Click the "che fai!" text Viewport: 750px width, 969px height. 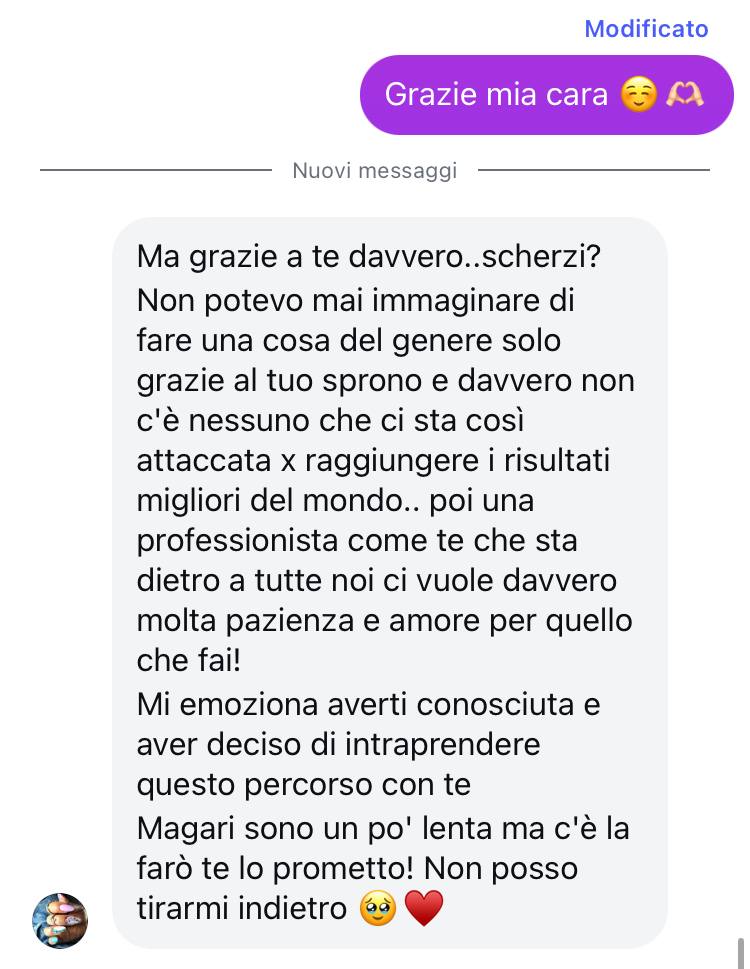tap(188, 660)
